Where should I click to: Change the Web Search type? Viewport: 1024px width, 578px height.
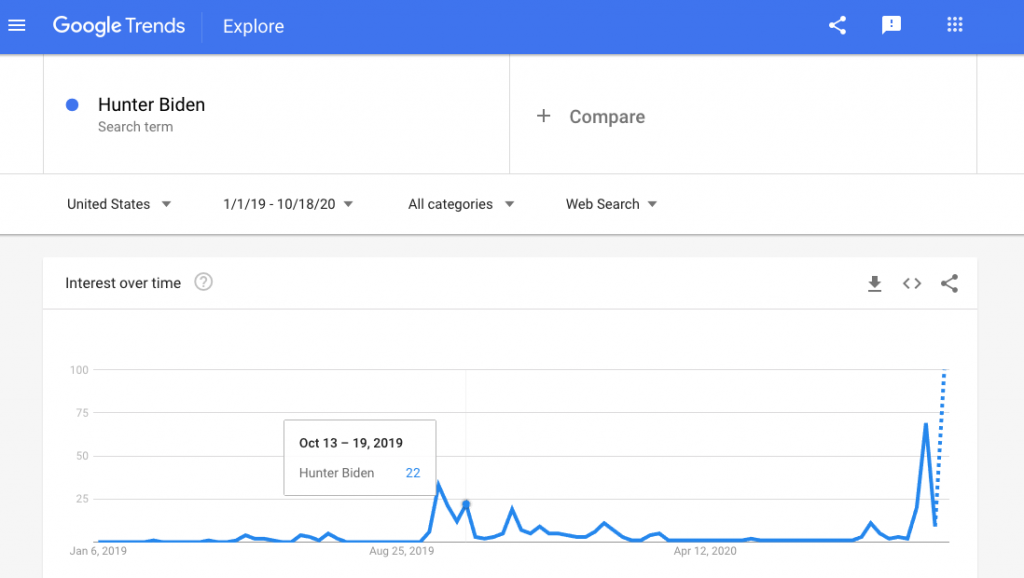pos(610,204)
